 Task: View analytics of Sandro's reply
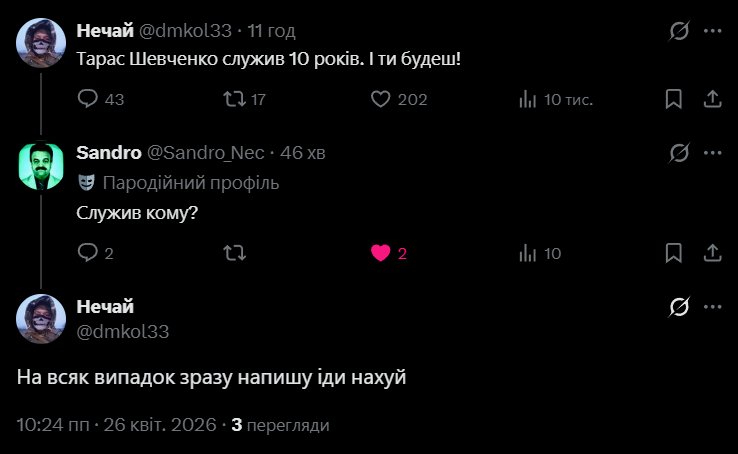tap(527, 253)
